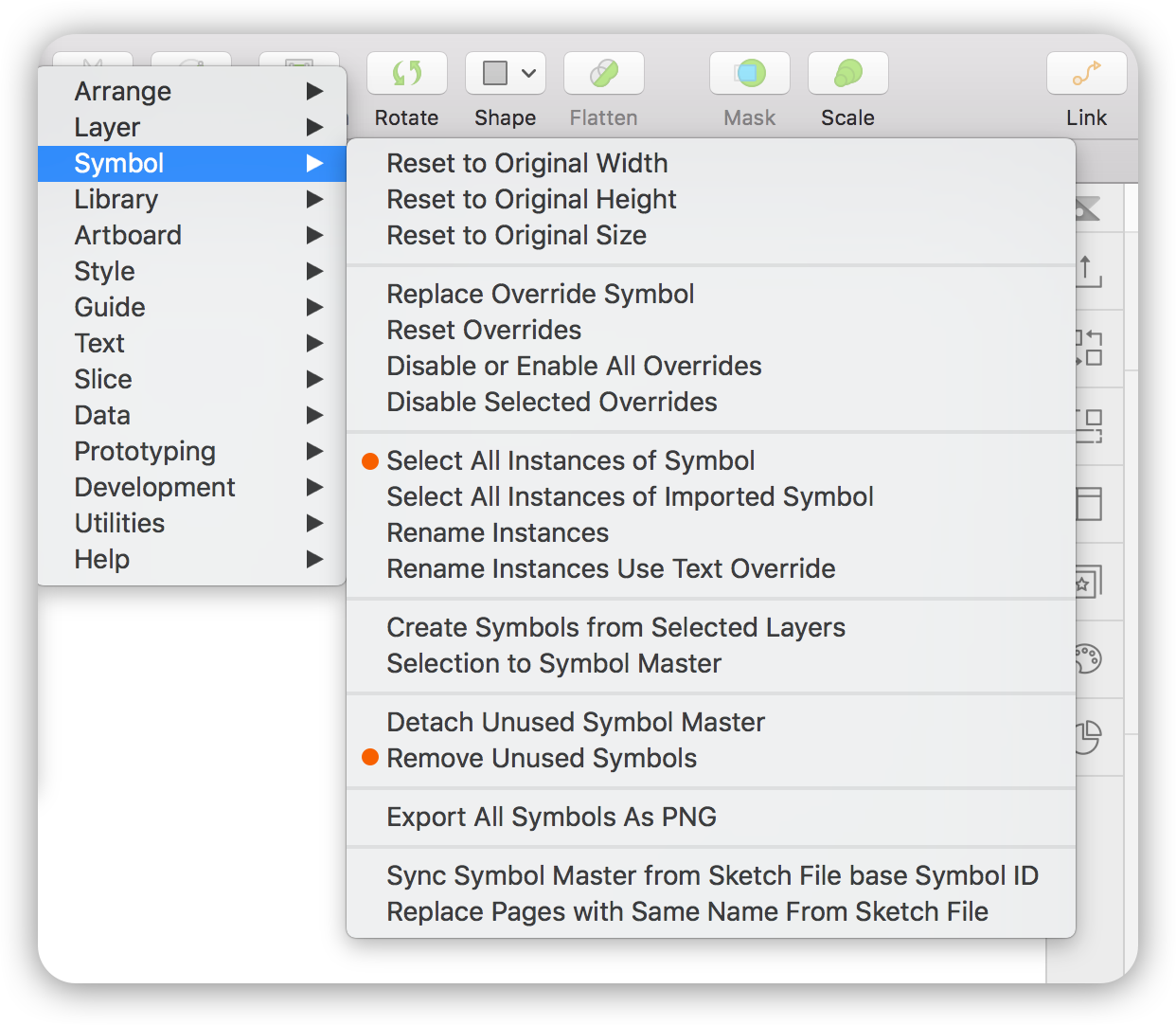Choose Reset to Original Size

[516, 236]
